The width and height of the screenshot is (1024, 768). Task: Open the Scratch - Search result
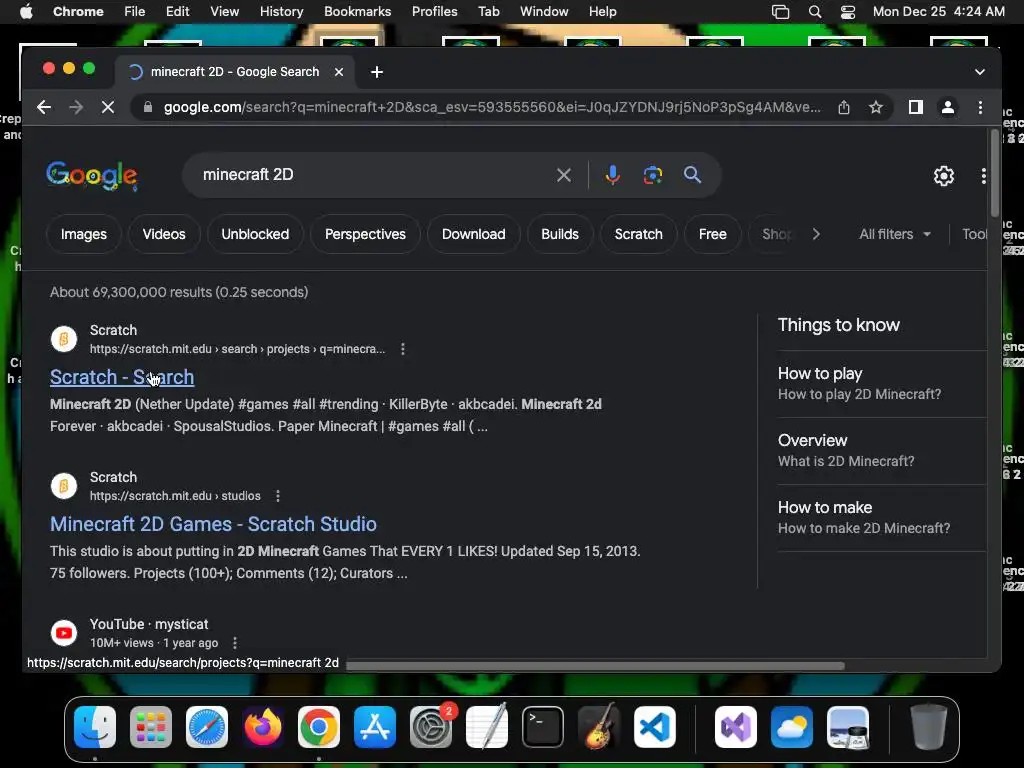[122, 377]
